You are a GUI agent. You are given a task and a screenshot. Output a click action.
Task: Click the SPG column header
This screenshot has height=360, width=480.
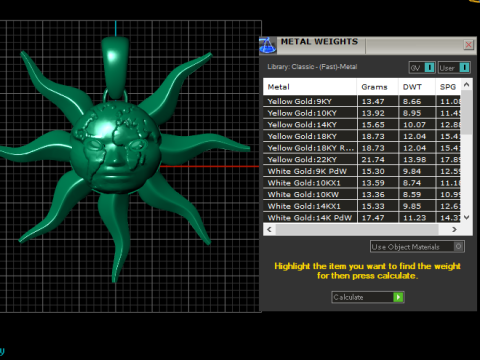448,87
